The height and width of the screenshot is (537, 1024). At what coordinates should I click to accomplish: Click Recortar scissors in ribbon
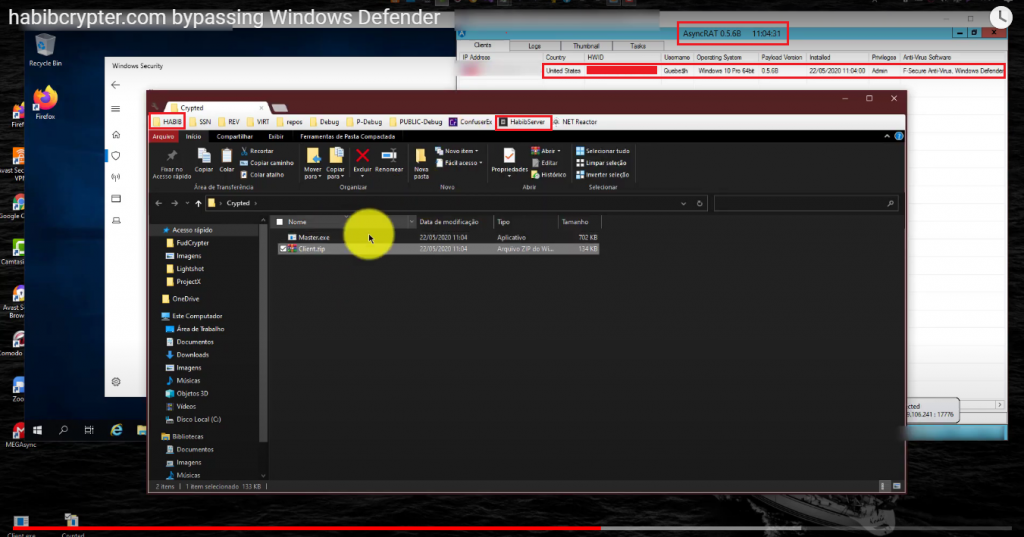257,151
